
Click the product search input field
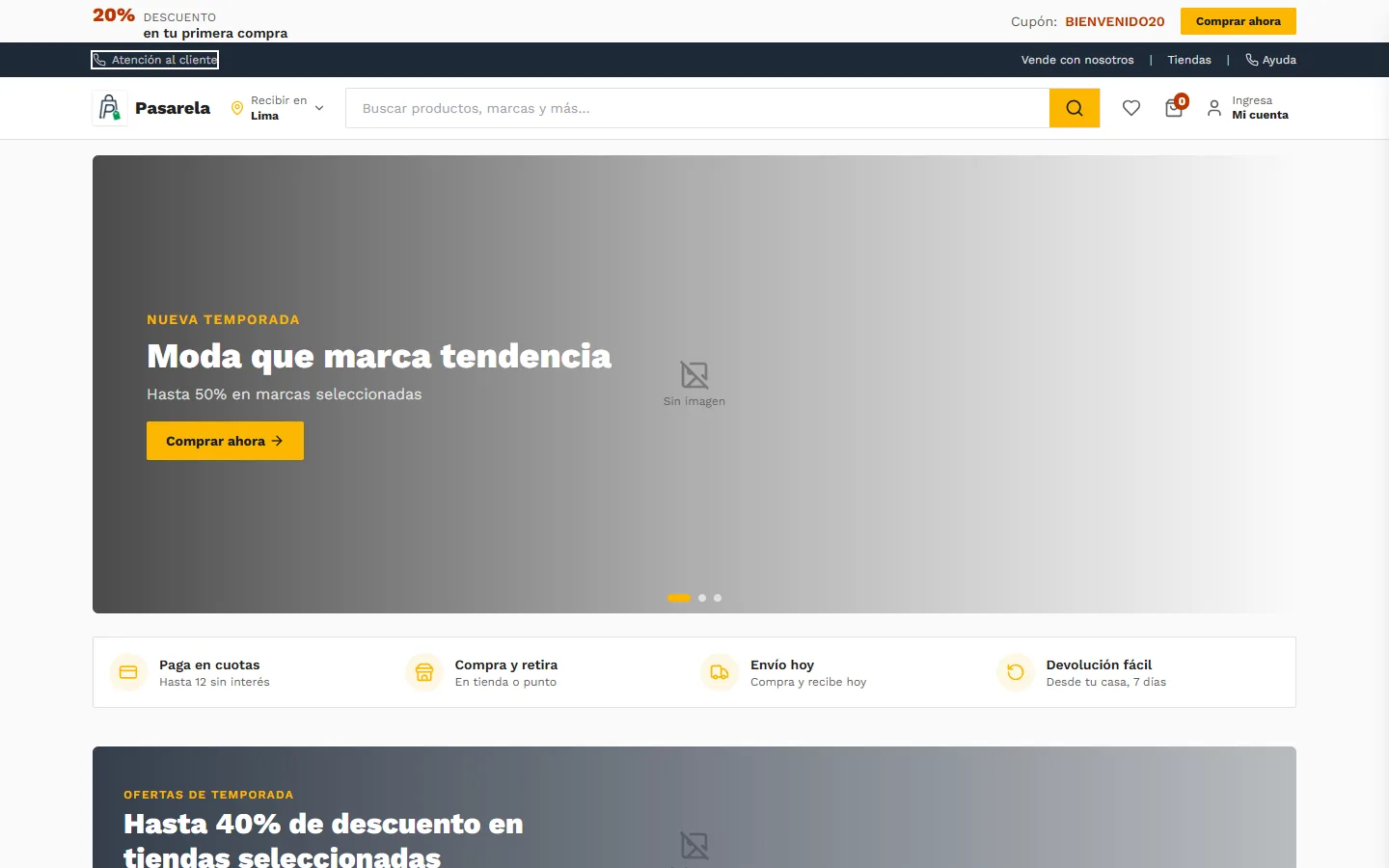coord(697,108)
